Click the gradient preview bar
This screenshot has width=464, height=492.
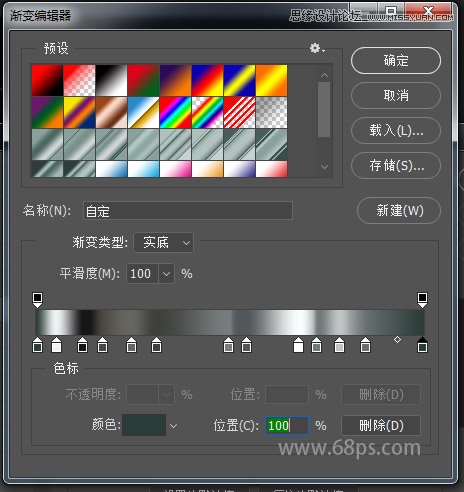[230, 322]
